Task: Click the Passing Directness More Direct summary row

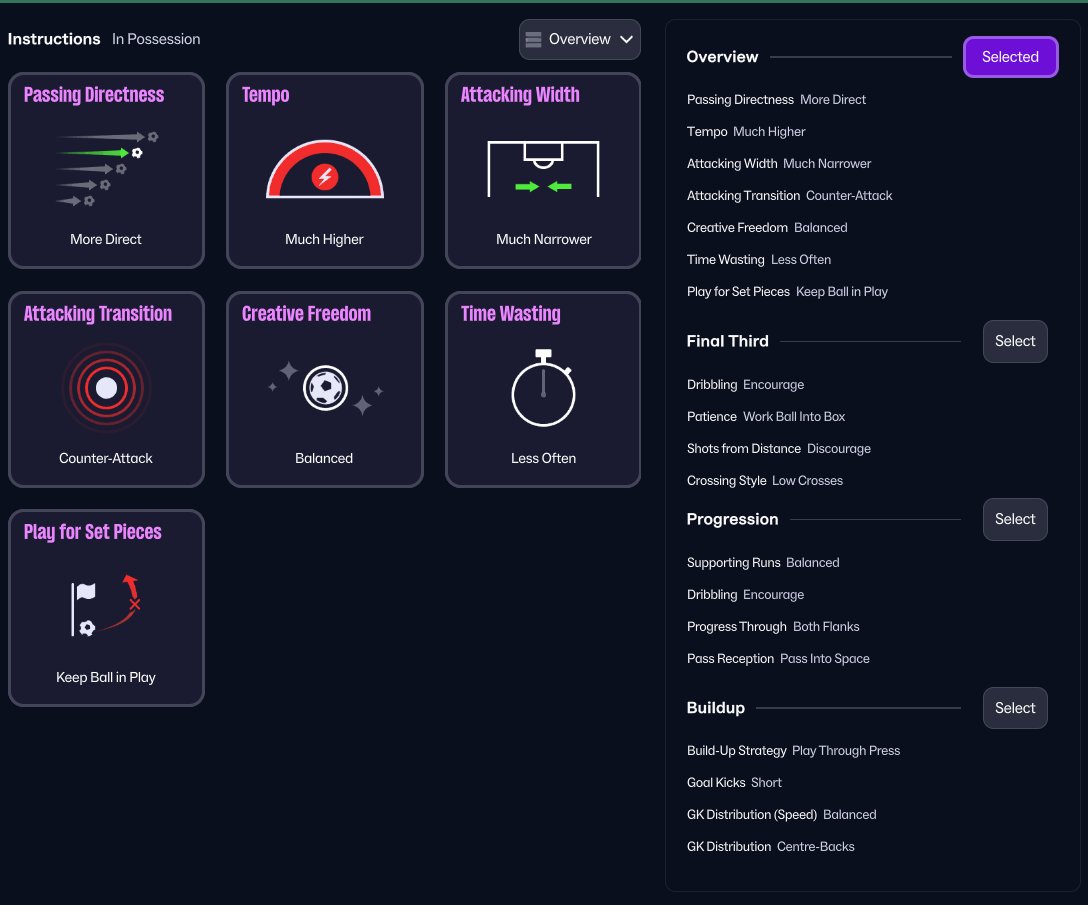Action: tap(776, 100)
